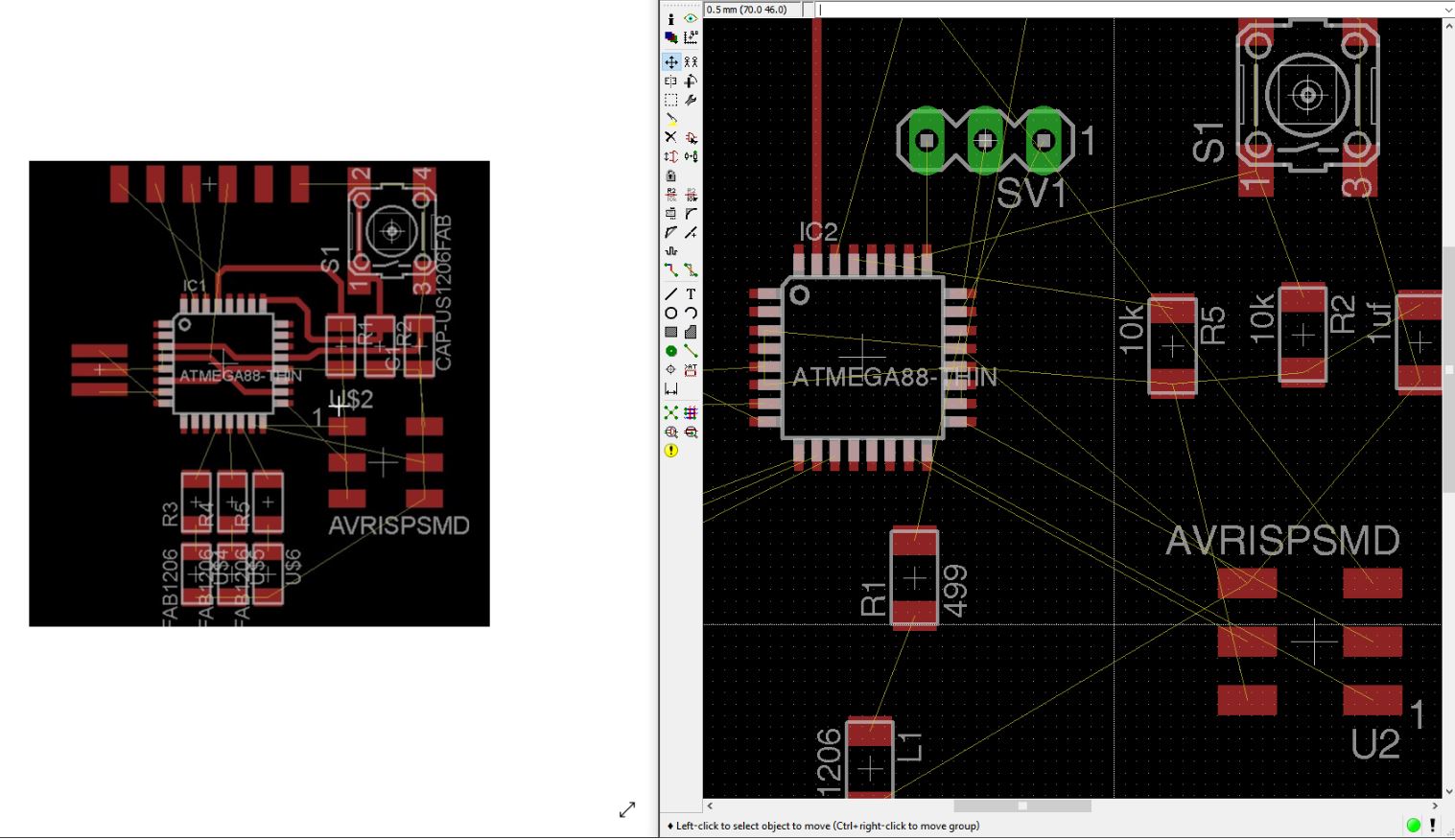Select the Circle tool
1455x840 pixels.
click(670, 314)
